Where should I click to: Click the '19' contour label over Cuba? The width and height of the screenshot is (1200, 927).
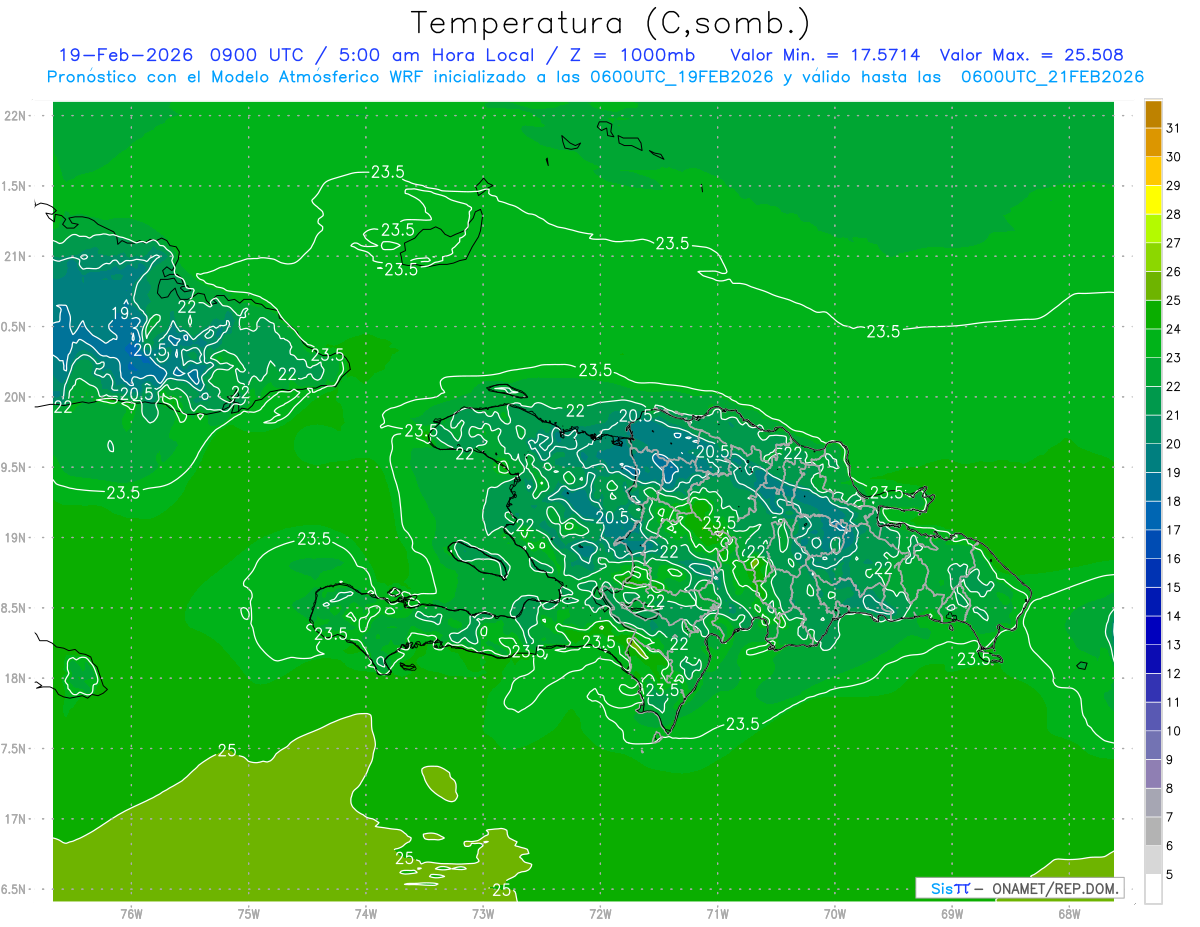point(119,314)
